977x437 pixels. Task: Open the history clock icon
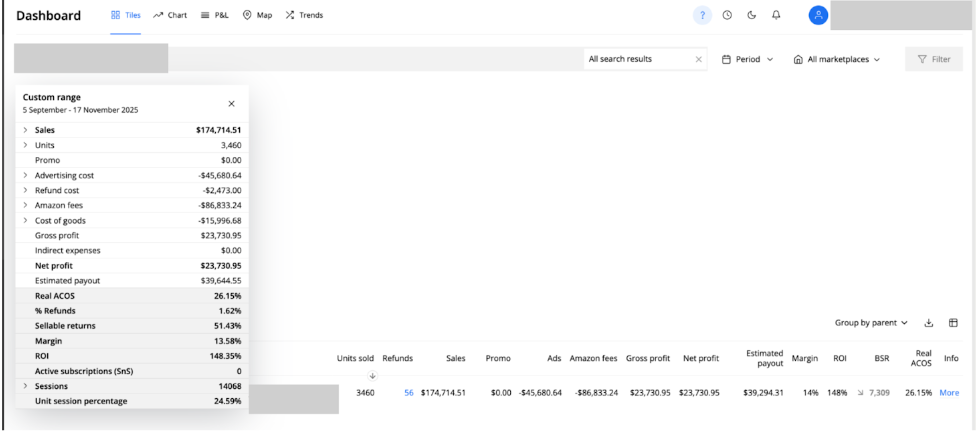tap(727, 16)
